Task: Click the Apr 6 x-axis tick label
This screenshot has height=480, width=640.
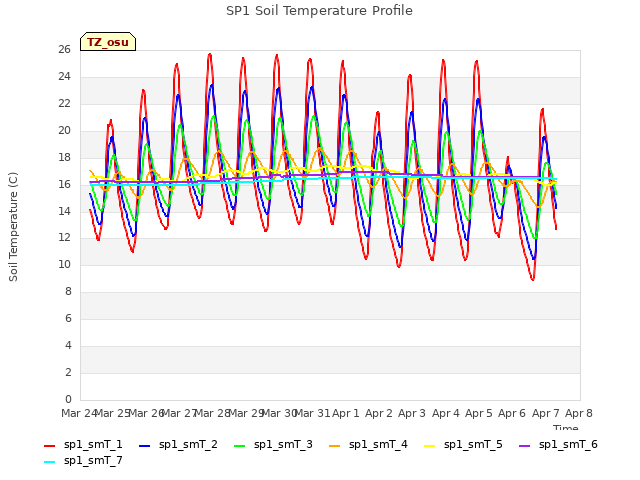Action: click(x=512, y=413)
